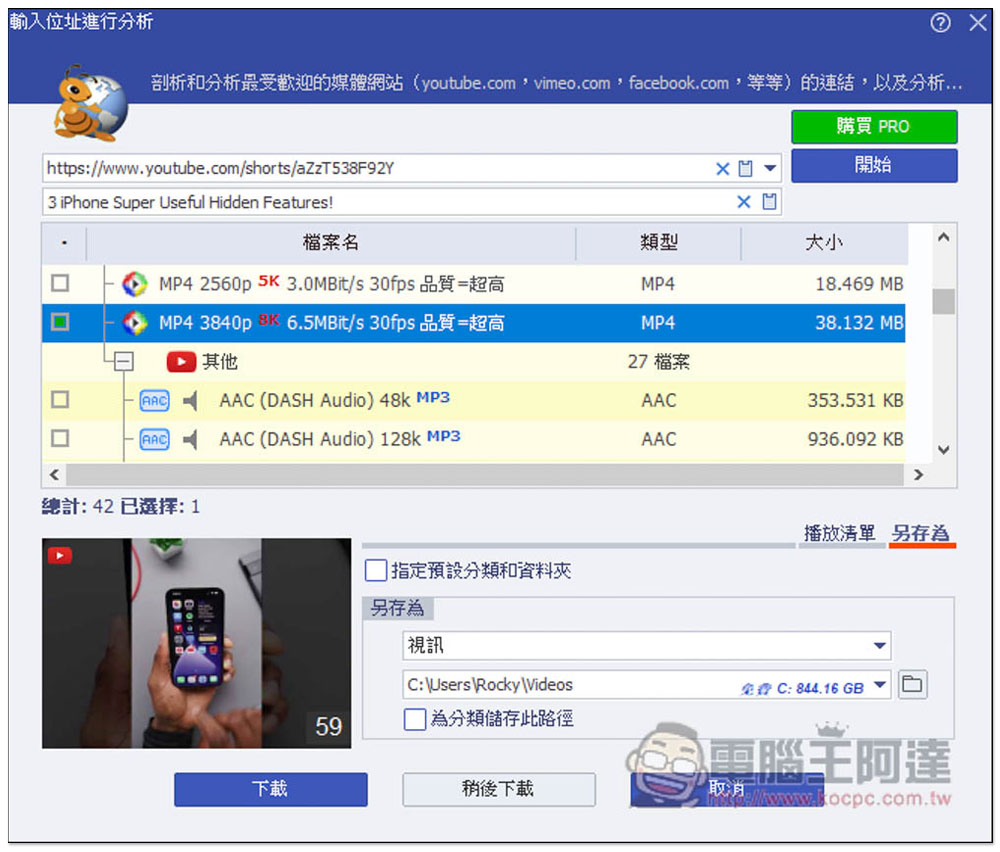The image size is (1000, 852).
Task: Click speaker icon on AAC 48k row
Action: (190, 400)
